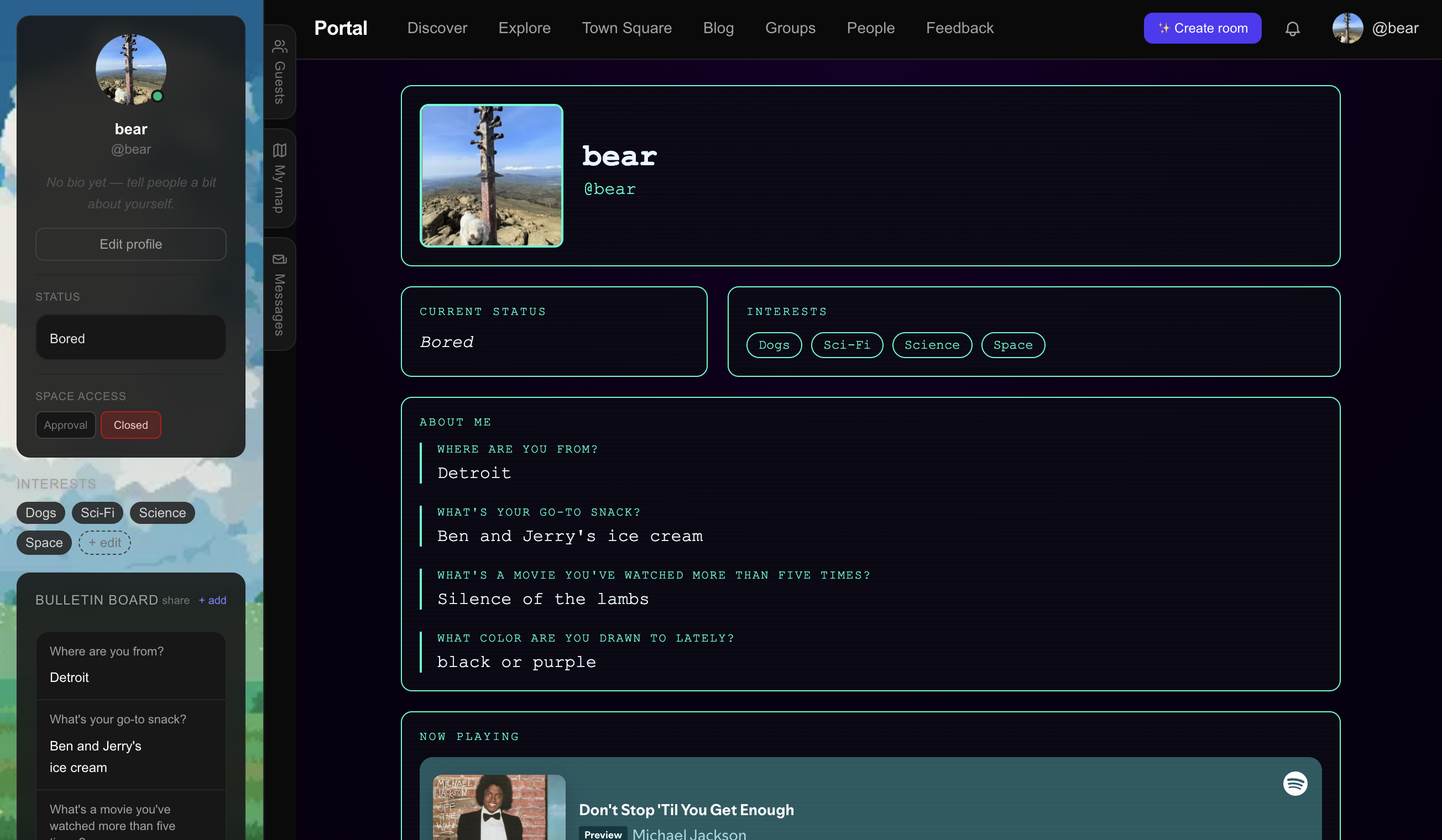Click the Spotify logo icon
Viewport: 1442px width, 840px height.
[x=1295, y=784]
